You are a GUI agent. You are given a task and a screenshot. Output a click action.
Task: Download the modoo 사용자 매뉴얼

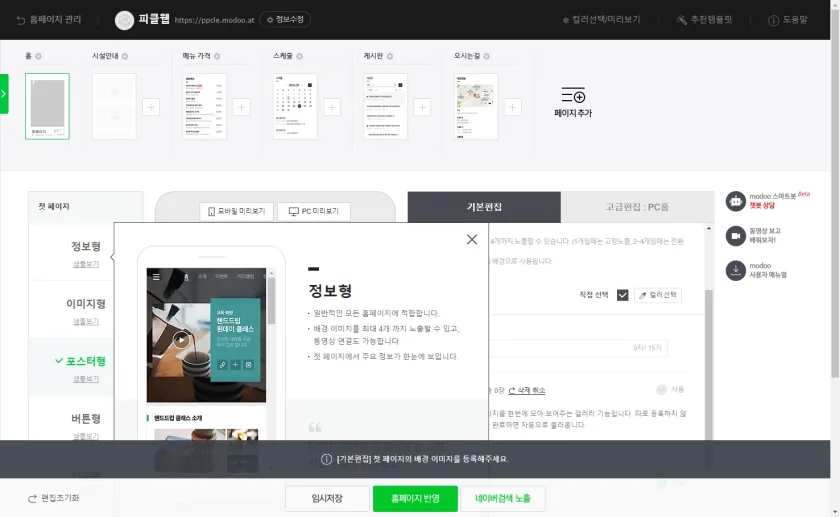click(736, 270)
